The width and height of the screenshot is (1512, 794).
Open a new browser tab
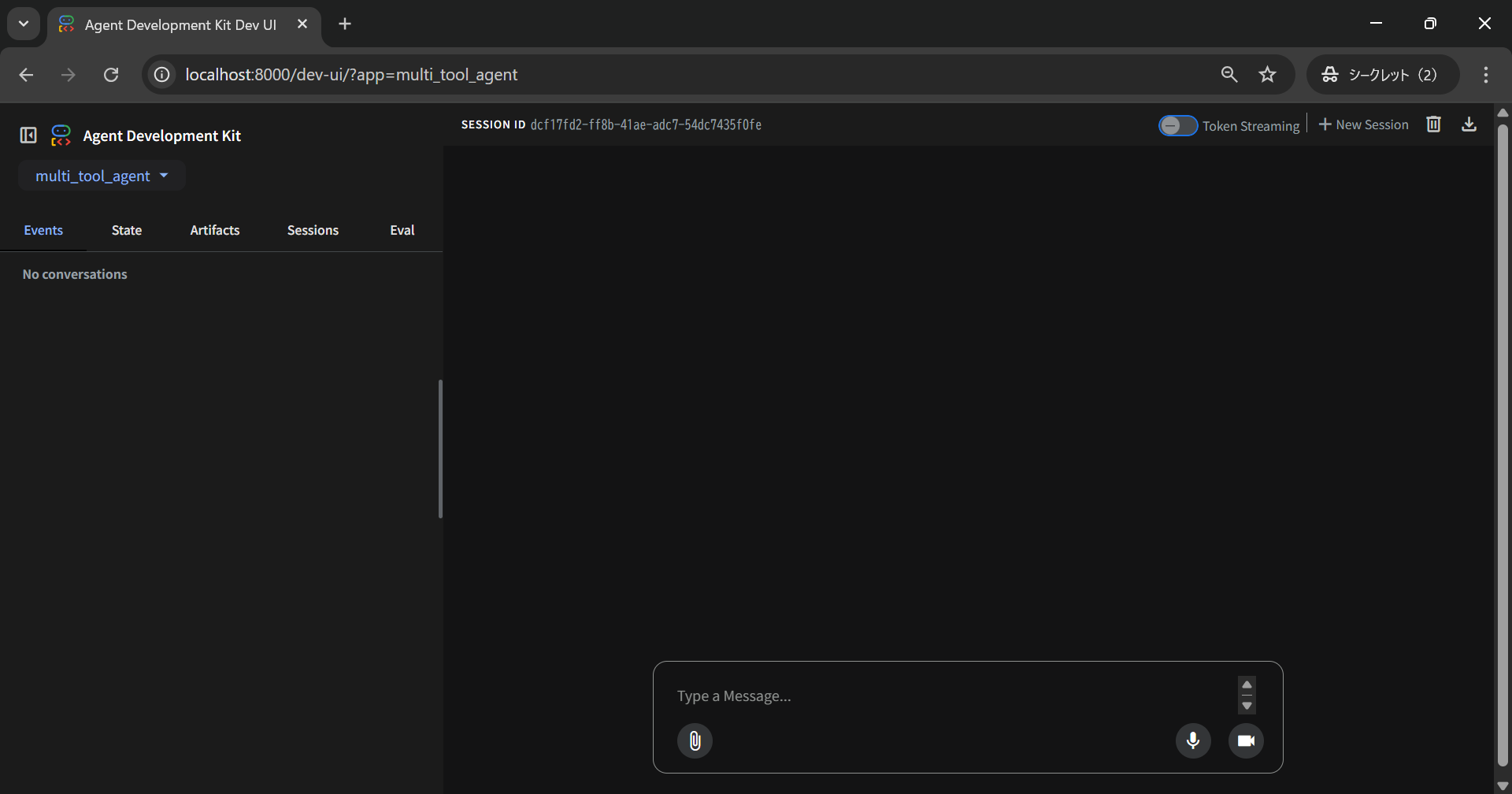pyautogui.click(x=344, y=24)
